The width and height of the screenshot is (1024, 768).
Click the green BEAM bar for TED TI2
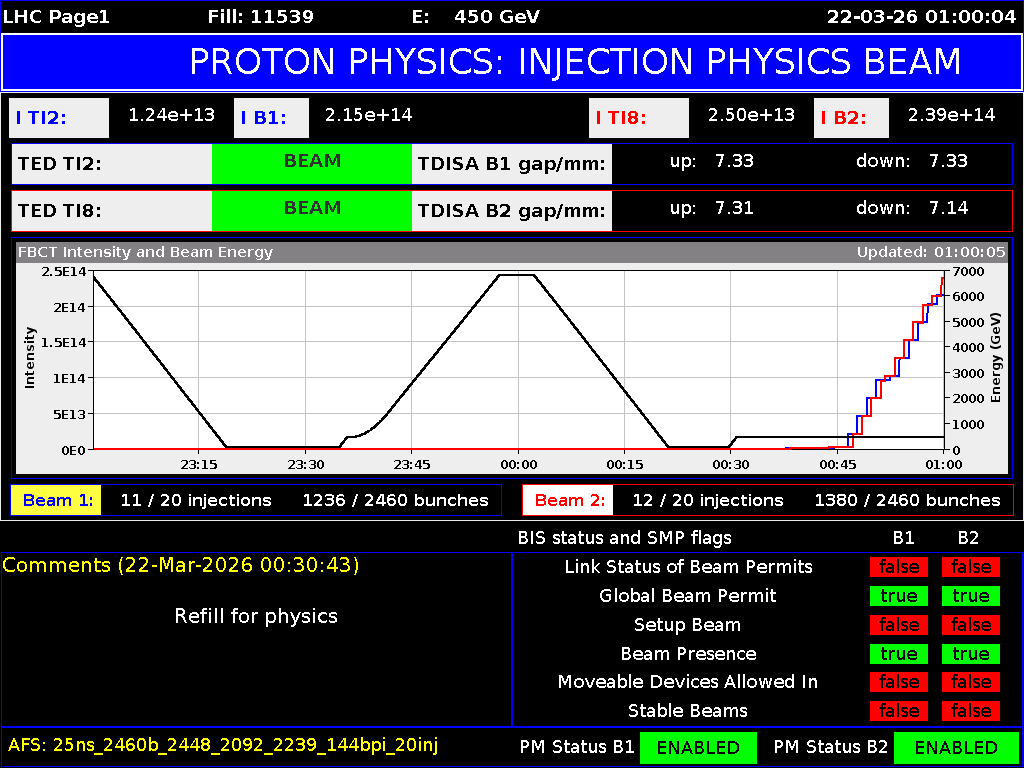pyautogui.click(x=311, y=164)
